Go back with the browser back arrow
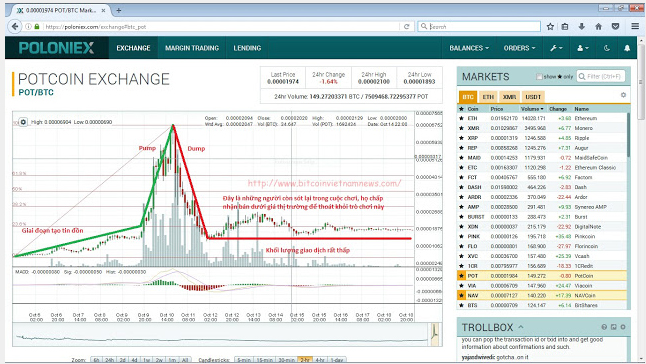 [15, 26]
